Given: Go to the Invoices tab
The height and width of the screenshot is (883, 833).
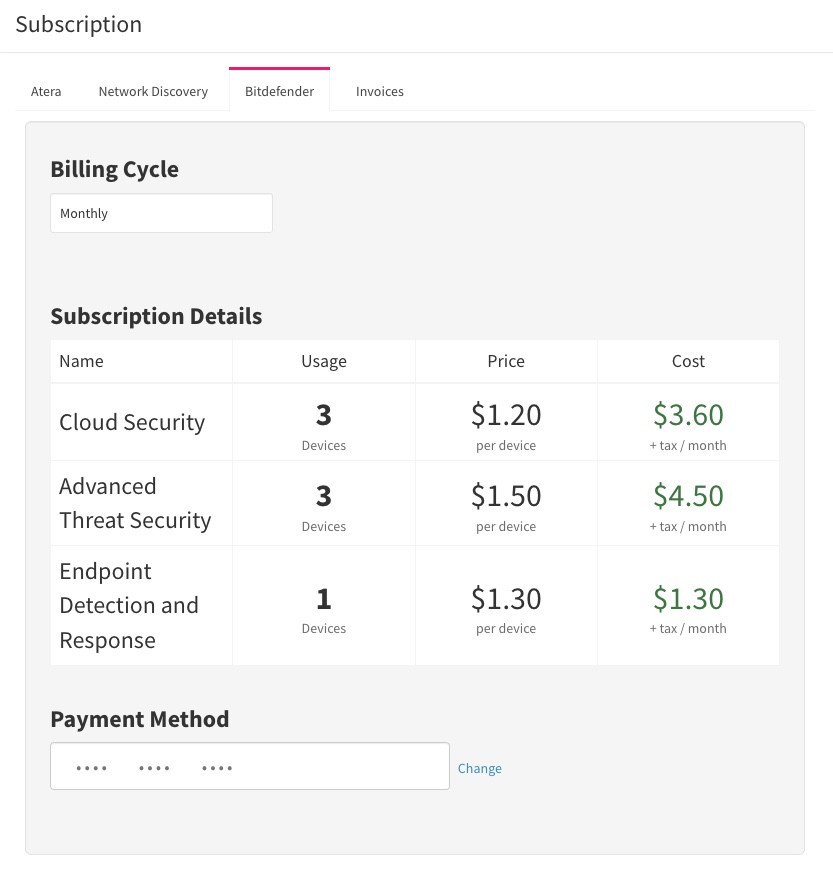Looking at the screenshot, I should (380, 91).
